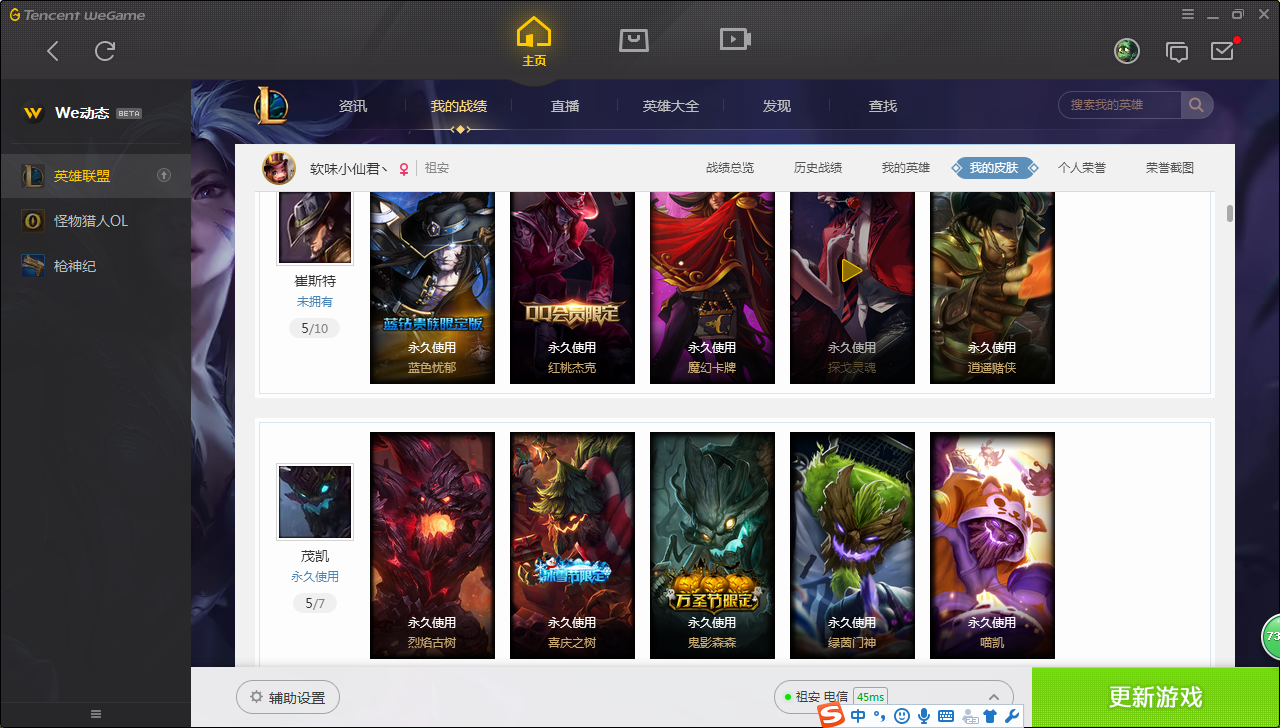Refresh the page with the reload icon
This screenshot has width=1280, height=728.
[x=105, y=51]
